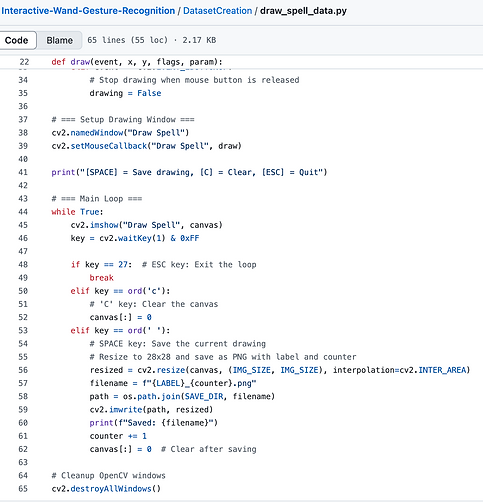Click sticky header line "def draw(event, x, y, flags, param):"
Viewport: 483px width, 503px height.
[137, 62]
